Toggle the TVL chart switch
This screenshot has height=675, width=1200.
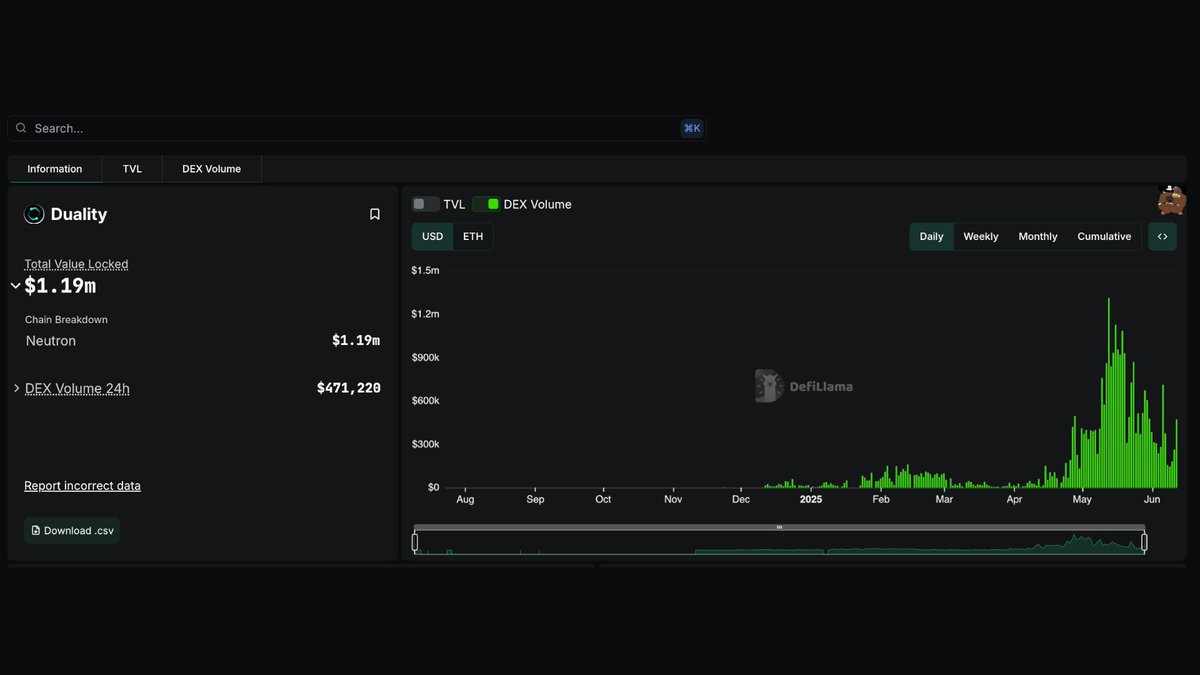426,204
